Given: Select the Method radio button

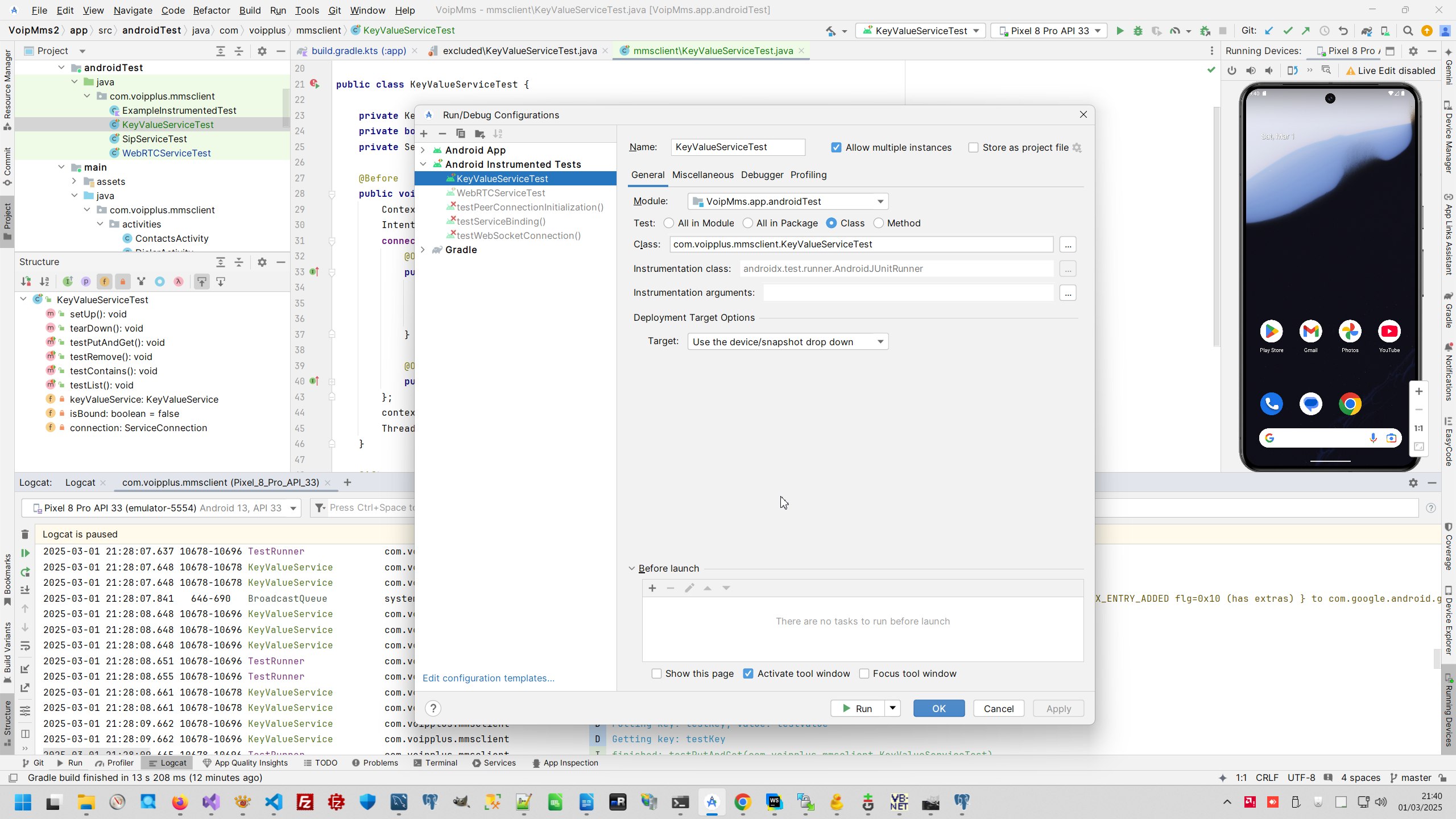Looking at the screenshot, I should pyautogui.click(x=879, y=223).
